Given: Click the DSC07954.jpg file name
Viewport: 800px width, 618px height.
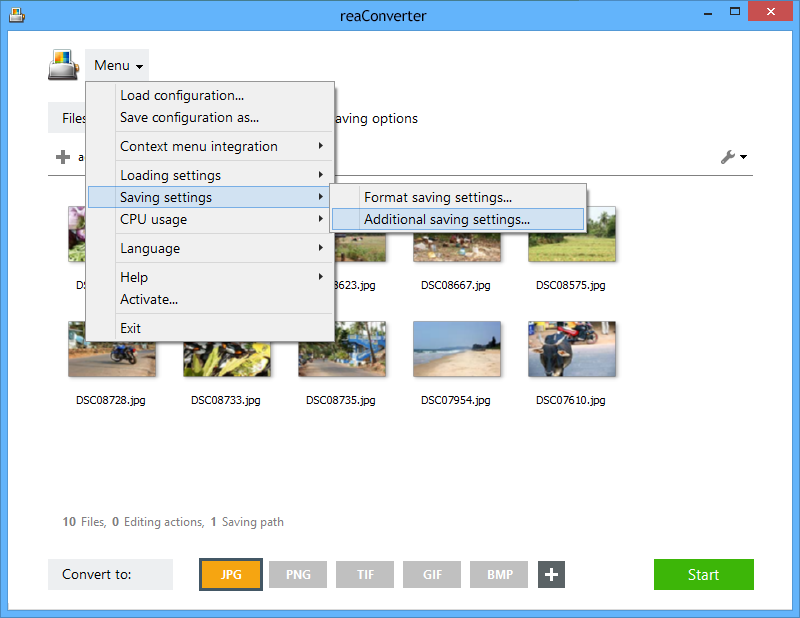Looking at the screenshot, I should pos(456,400).
